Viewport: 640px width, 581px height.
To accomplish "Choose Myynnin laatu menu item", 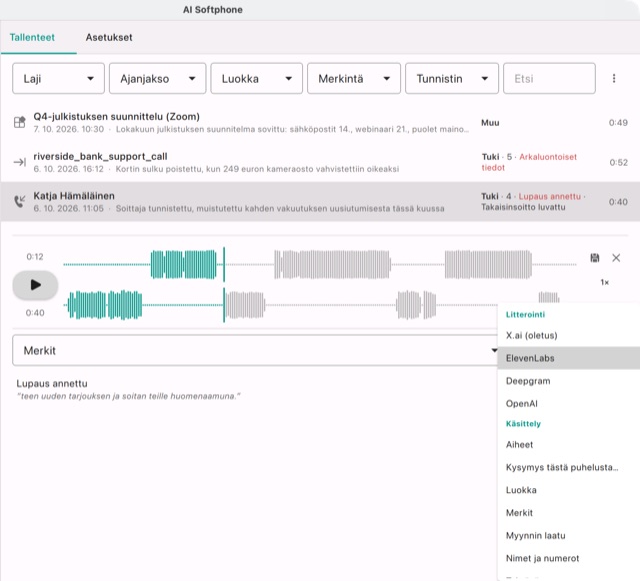I will click(569, 535).
